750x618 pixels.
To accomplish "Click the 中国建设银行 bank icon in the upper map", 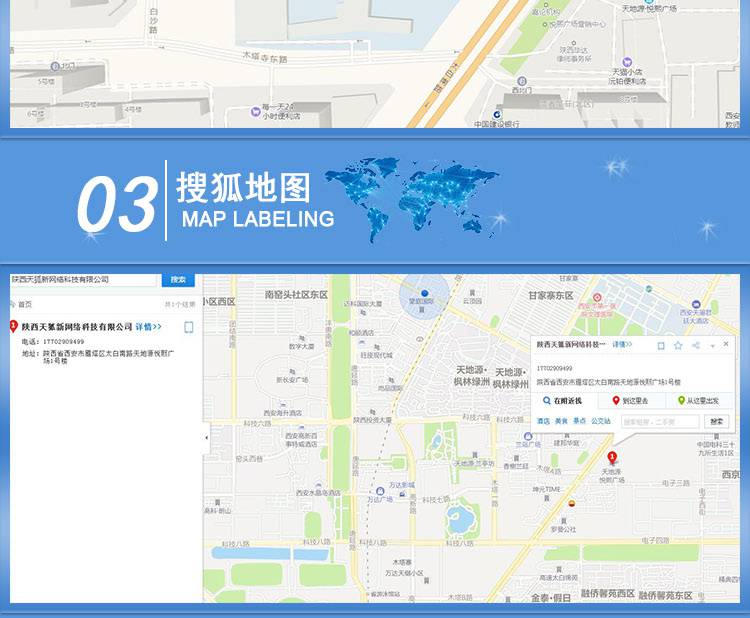I will point(497,114).
